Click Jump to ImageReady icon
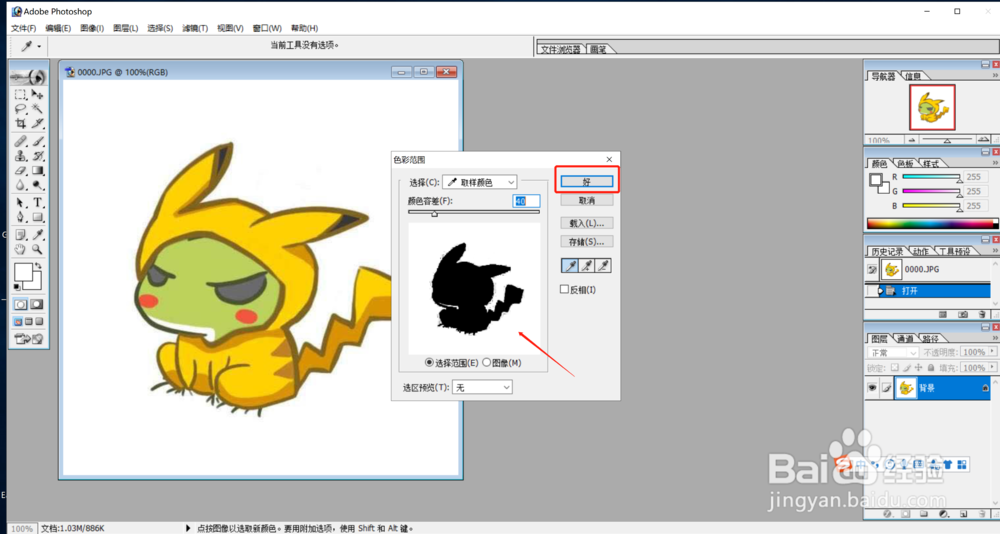 tap(29, 339)
